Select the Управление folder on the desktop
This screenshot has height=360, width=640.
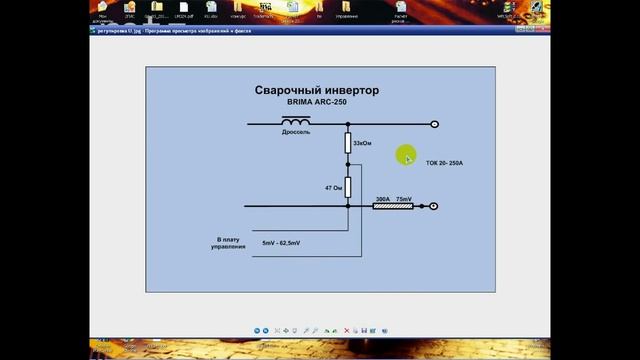[x=347, y=10]
